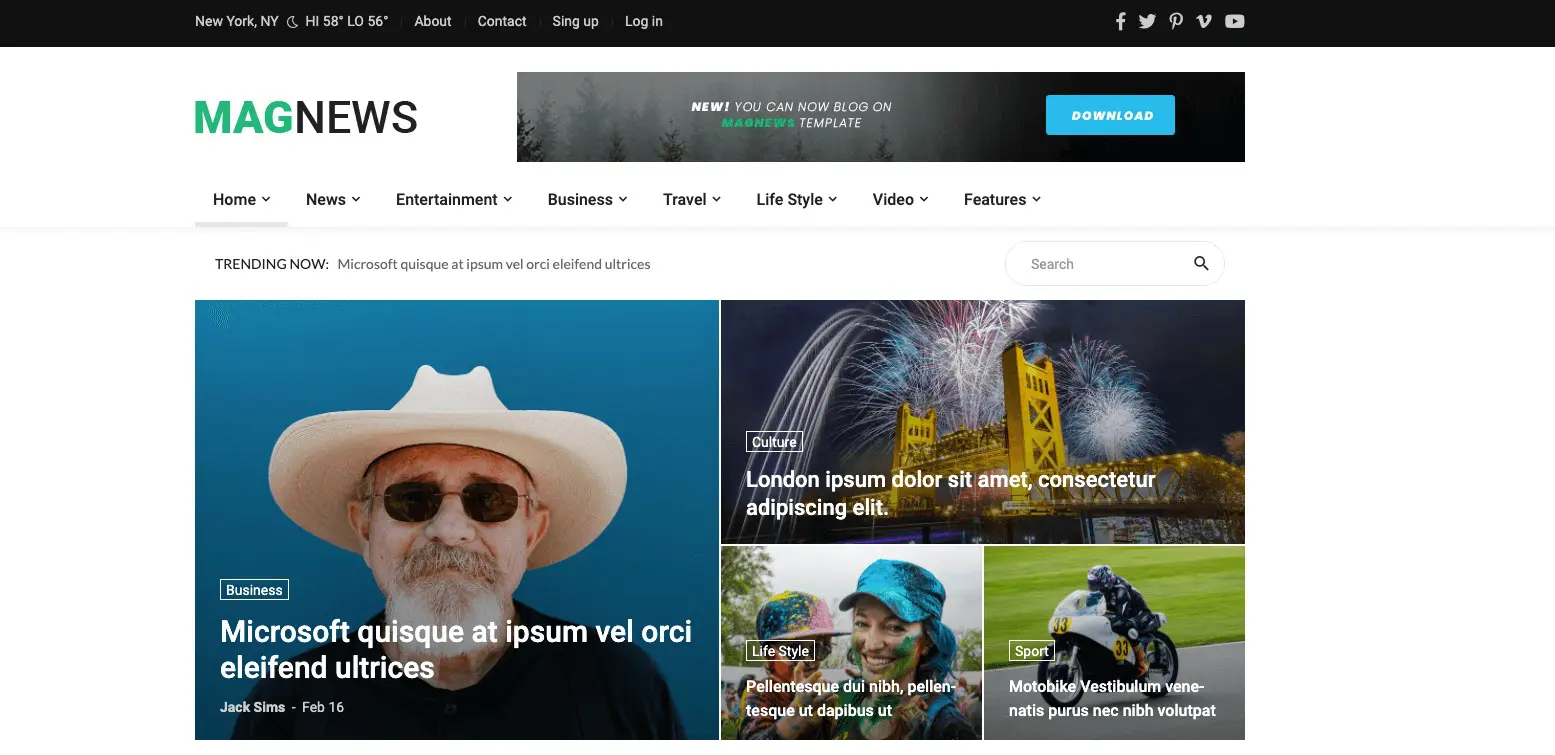Image resolution: width=1555 pixels, height=755 pixels.
Task: Open the Contact link in top bar
Action: 502,21
